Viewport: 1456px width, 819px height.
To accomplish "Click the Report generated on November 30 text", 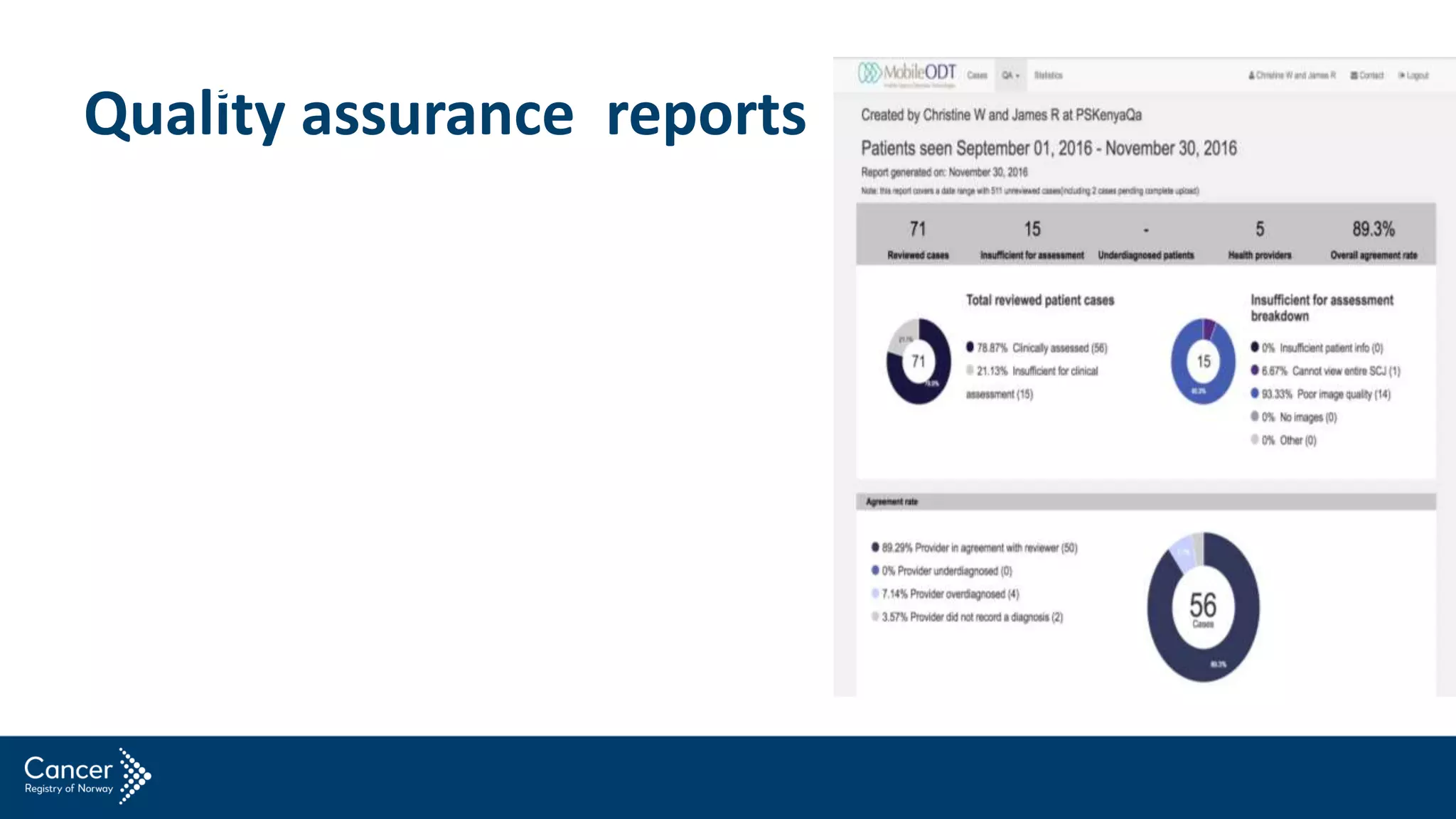I will pos(944,172).
